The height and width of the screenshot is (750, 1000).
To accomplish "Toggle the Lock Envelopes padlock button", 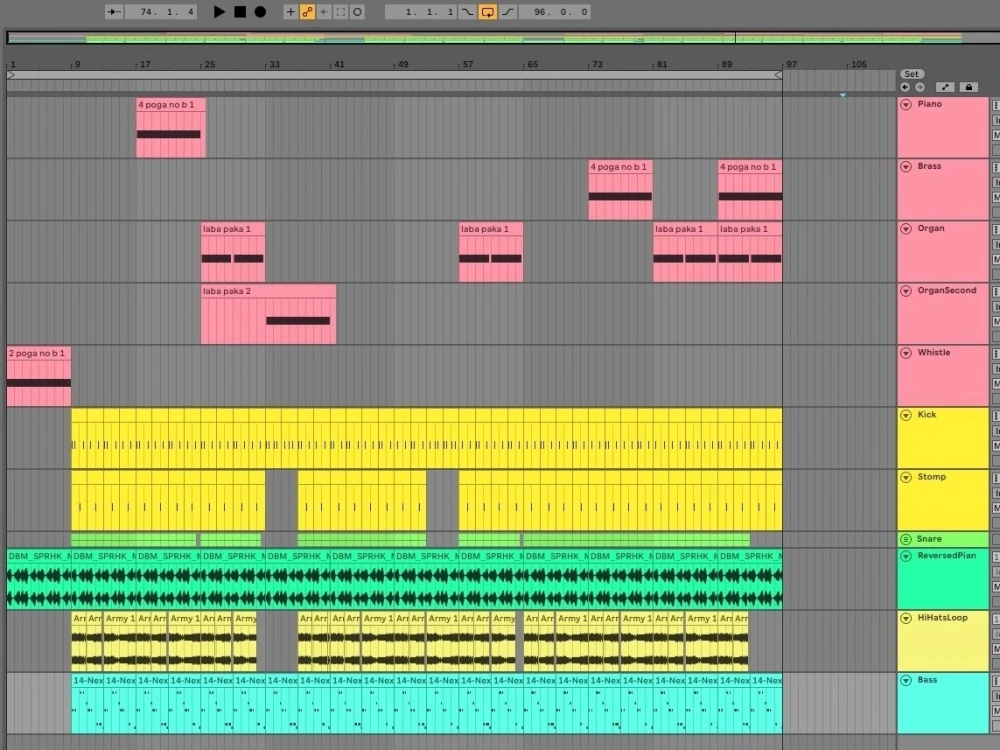I will coord(969,87).
